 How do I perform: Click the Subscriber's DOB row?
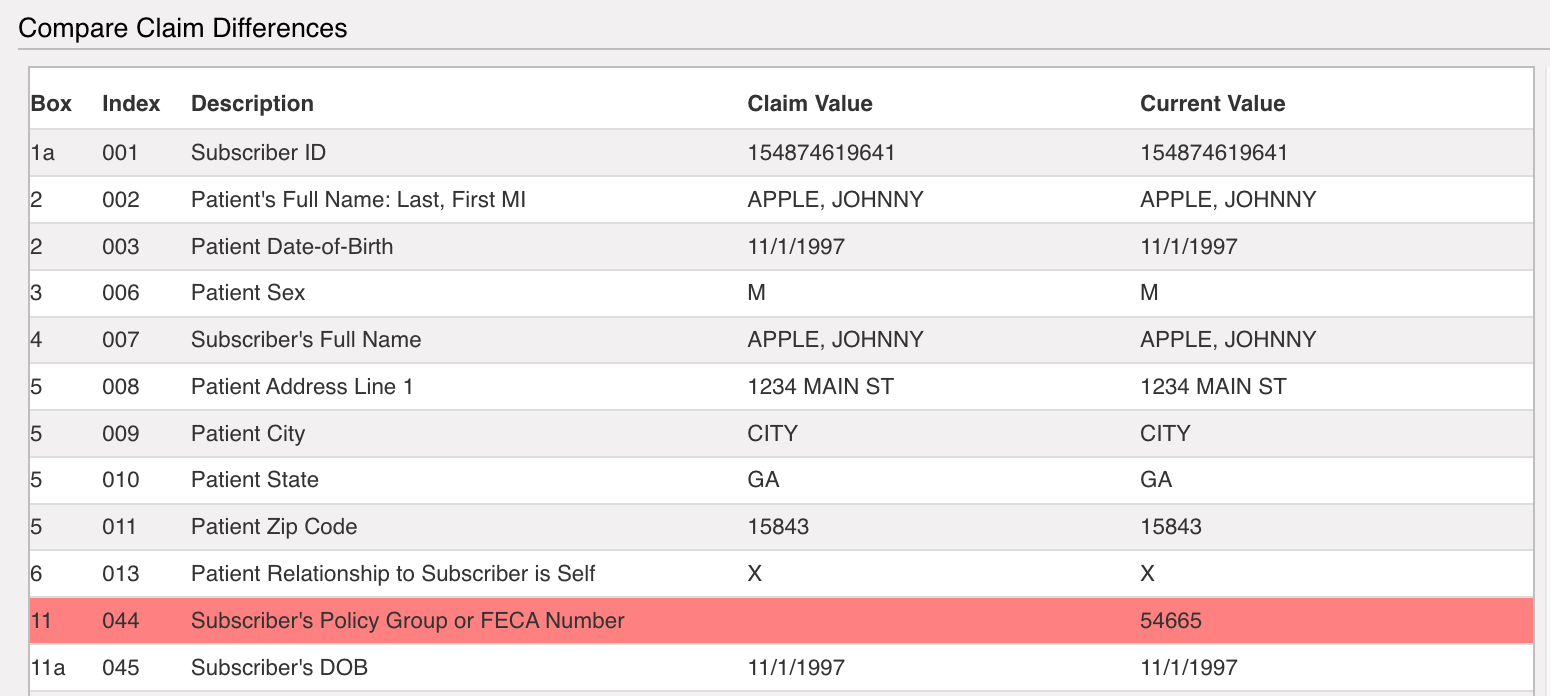click(x=781, y=667)
